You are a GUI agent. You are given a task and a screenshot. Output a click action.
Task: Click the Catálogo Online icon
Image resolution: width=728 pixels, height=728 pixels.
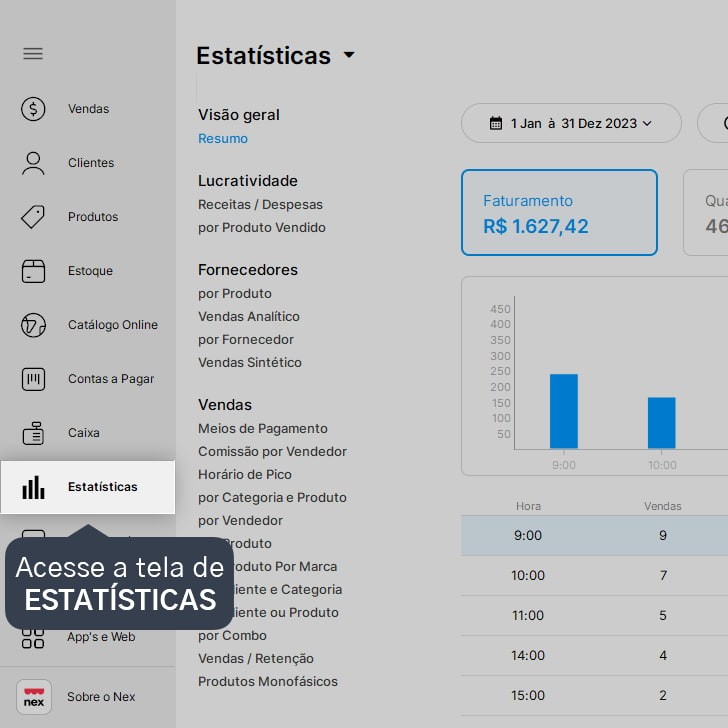(x=33, y=325)
